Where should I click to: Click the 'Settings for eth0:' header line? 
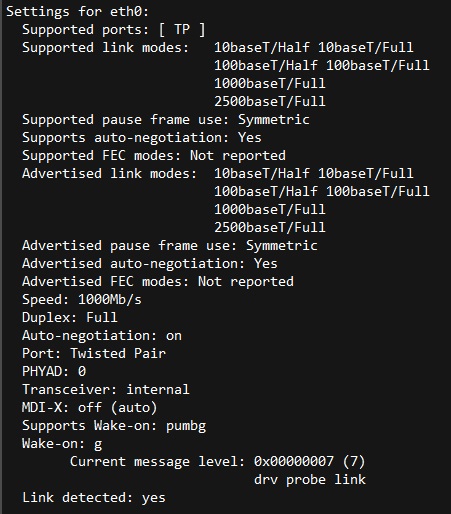pyautogui.click(x=77, y=12)
